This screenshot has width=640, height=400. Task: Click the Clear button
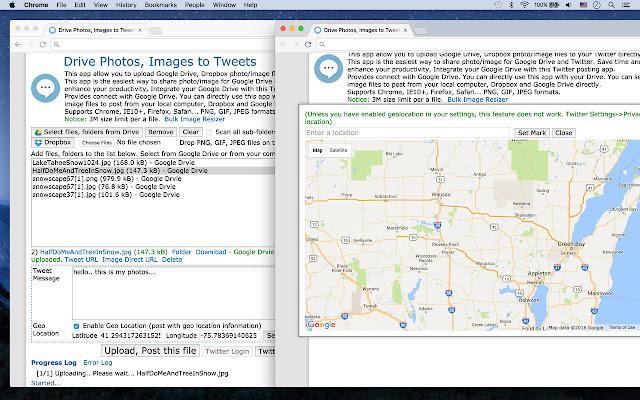click(191, 132)
